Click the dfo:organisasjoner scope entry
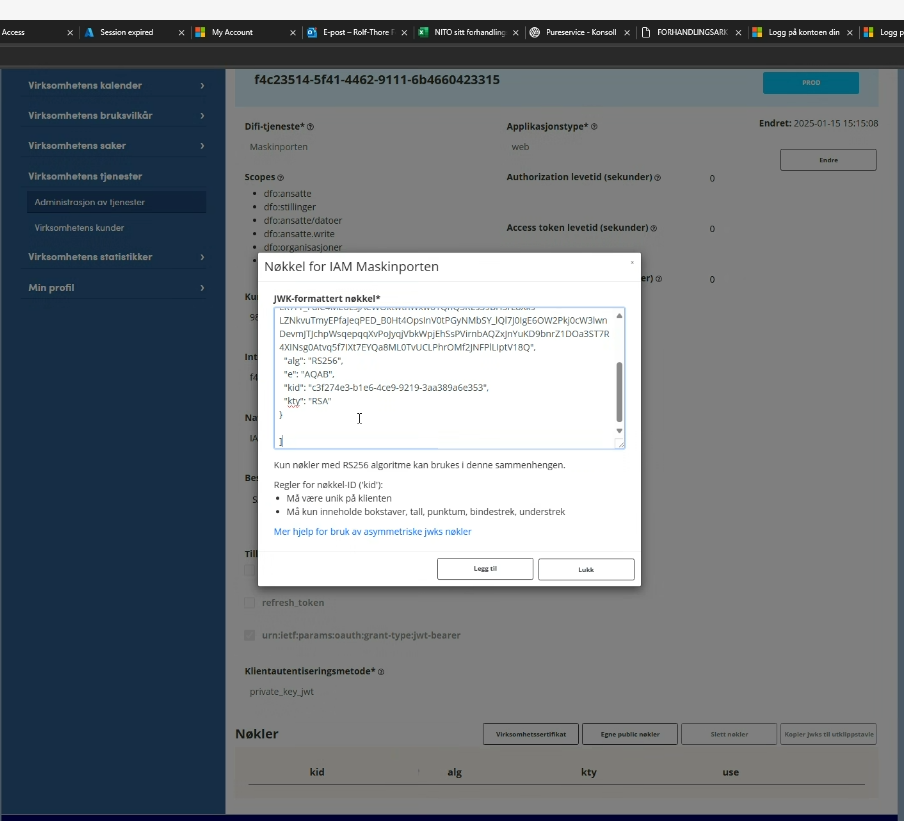 tap(303, 247)
